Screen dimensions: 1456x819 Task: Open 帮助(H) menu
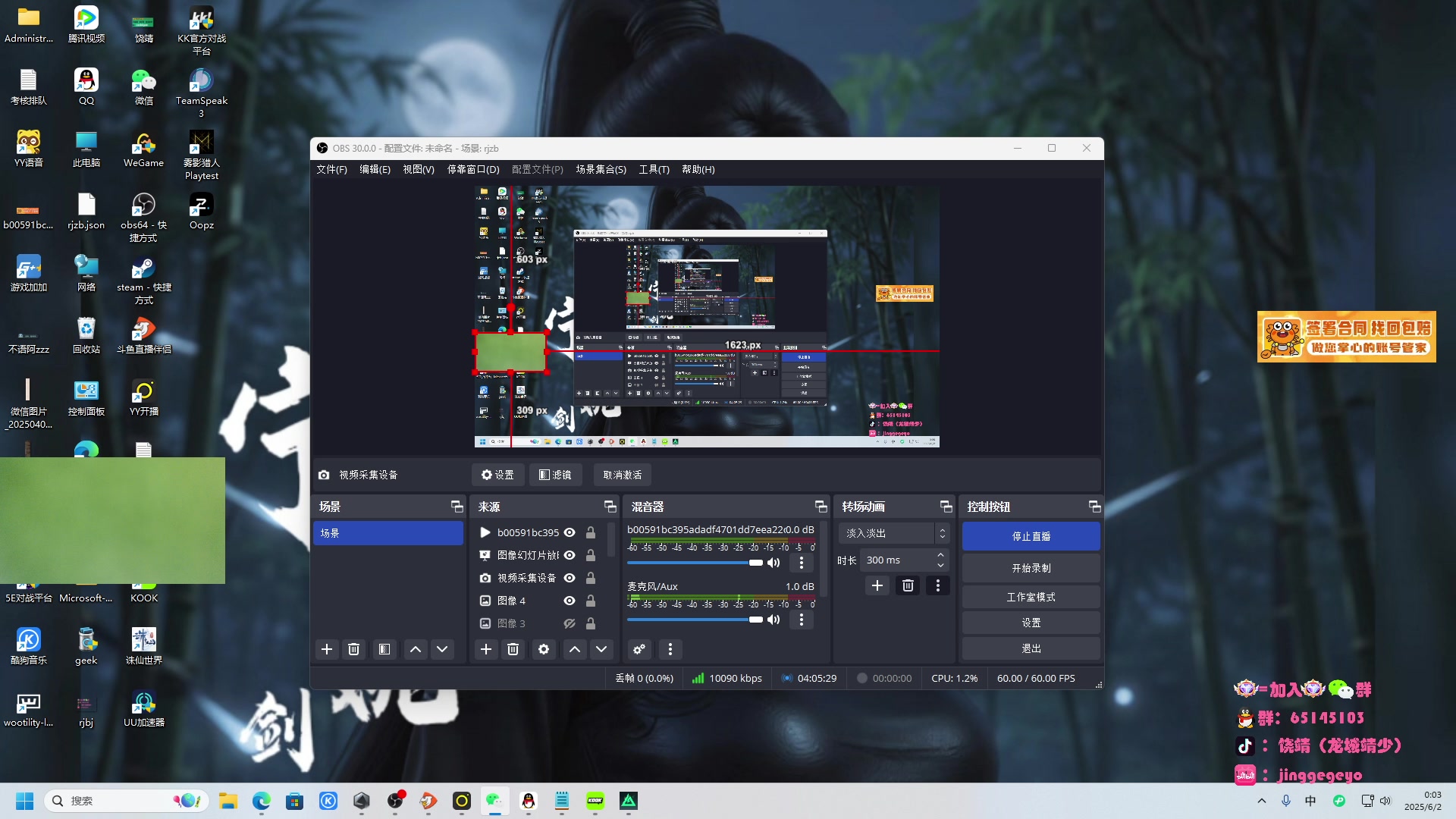tap(698, 169)
